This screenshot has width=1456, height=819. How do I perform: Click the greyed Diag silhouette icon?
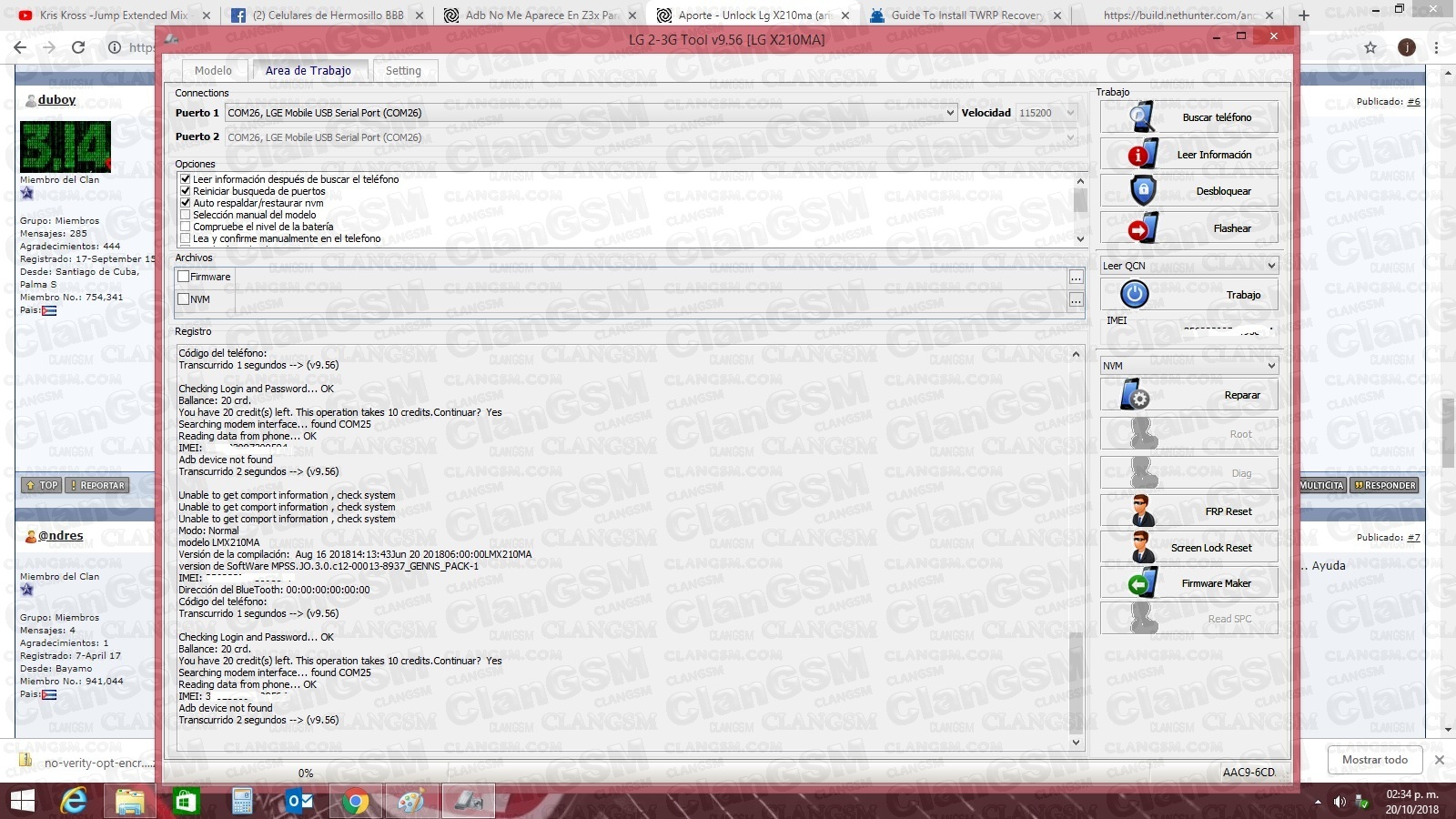pyautogui.click(x=1143, y=473)
